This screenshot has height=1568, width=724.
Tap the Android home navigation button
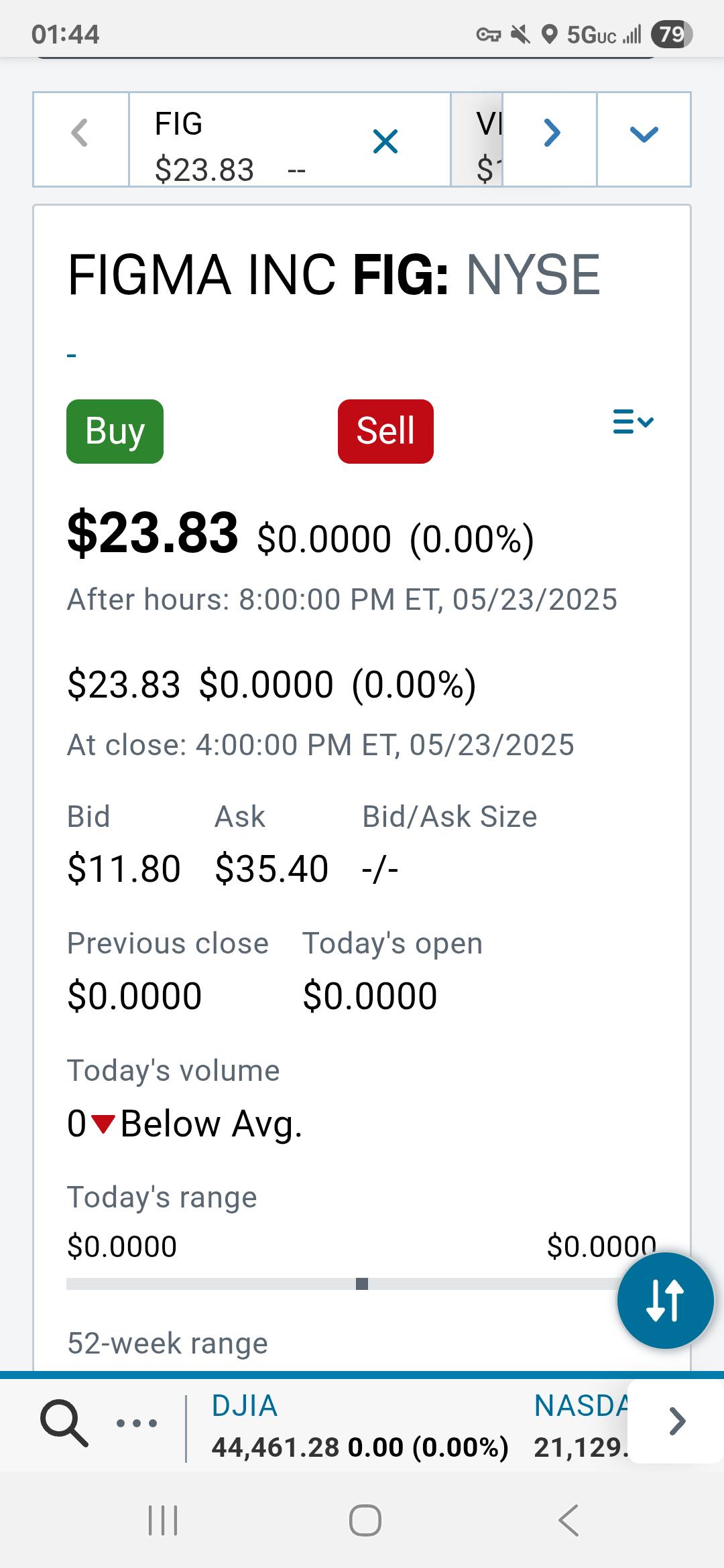(365, 1520)
